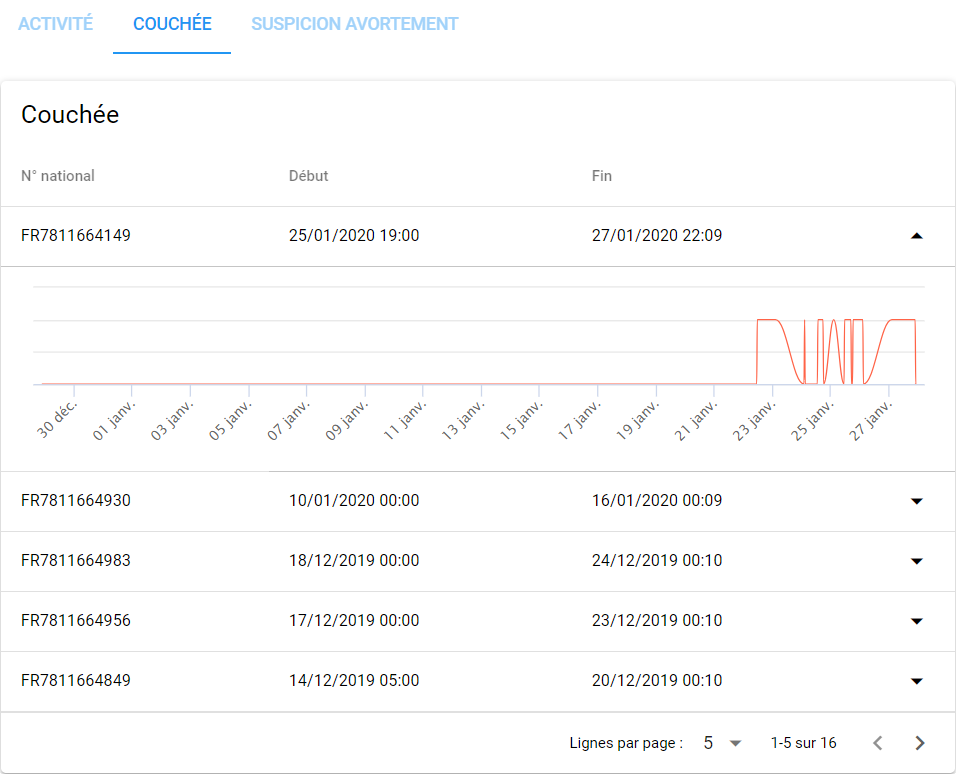
Task: Select national number FR7811664983
Action: click(x=76, y=560)
